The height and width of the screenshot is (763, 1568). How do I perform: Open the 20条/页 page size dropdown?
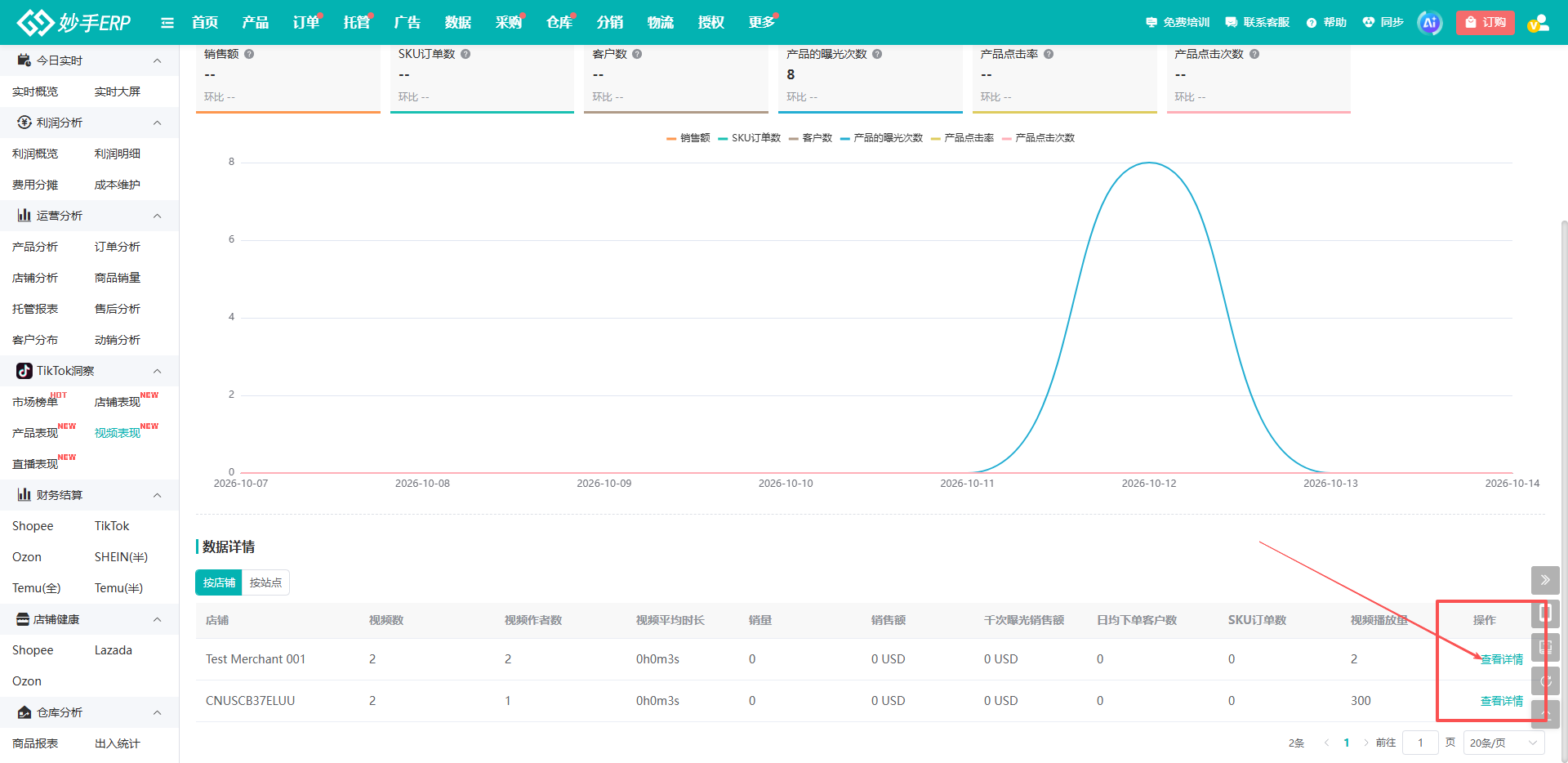[x=1503, y=743]
